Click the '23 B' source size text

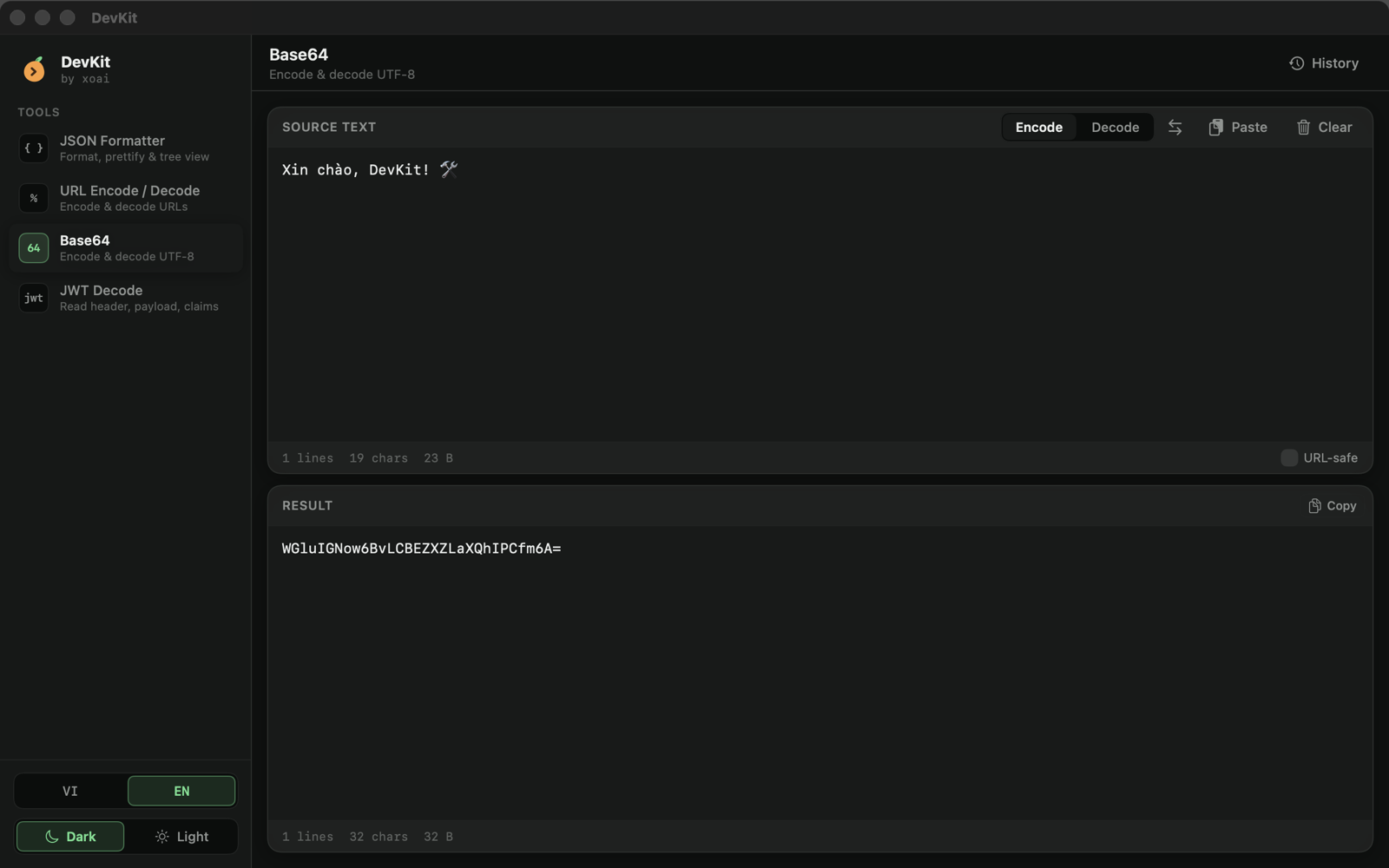click(438, 458)
